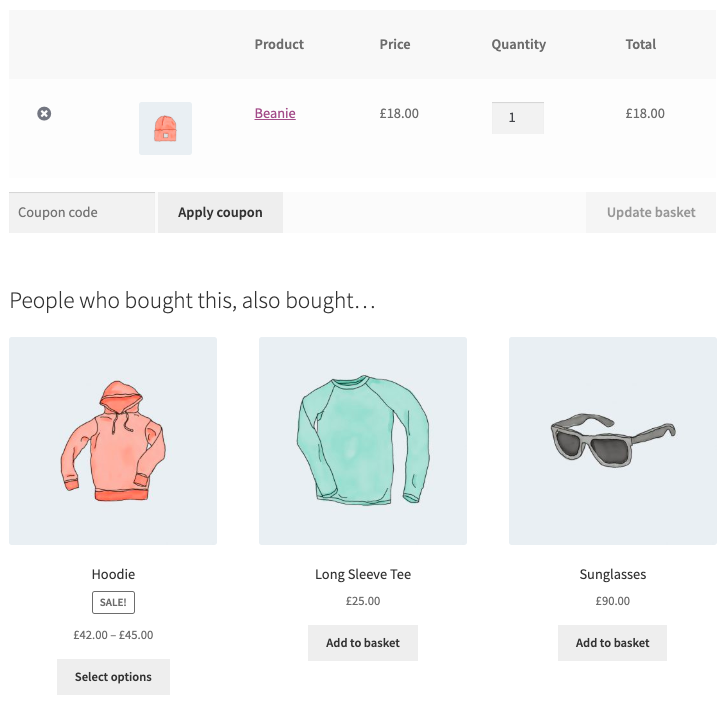Click the Hoodie product title

(113, 574)
